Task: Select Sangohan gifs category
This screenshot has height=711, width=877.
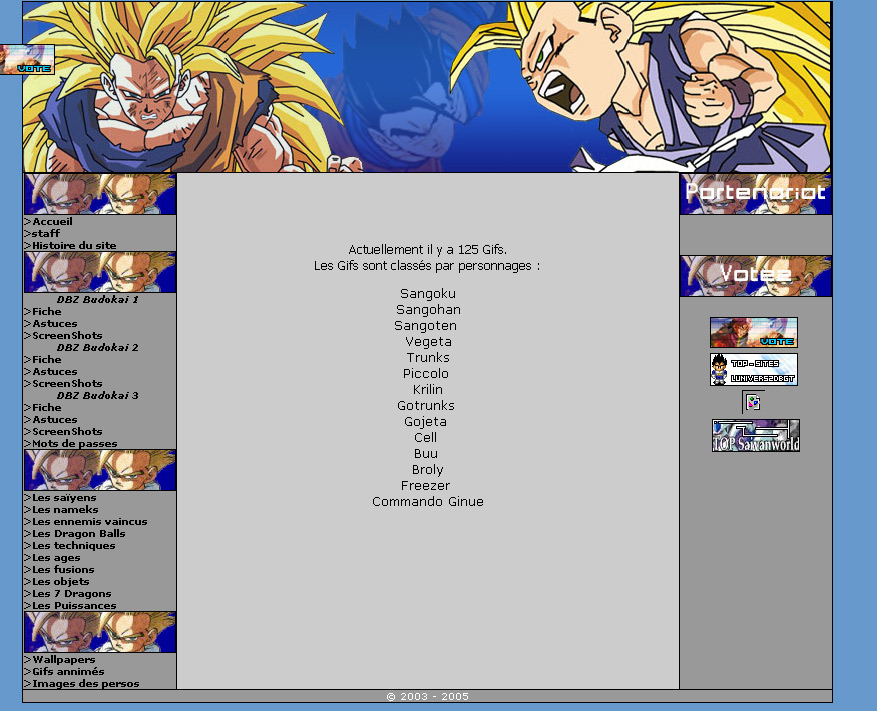Action: 428,310
